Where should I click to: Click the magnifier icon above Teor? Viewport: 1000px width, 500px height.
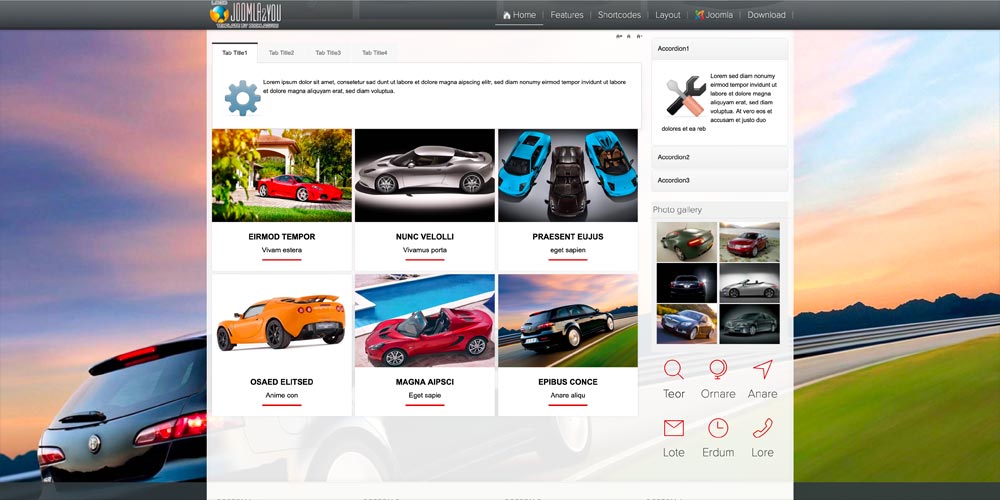674,370
